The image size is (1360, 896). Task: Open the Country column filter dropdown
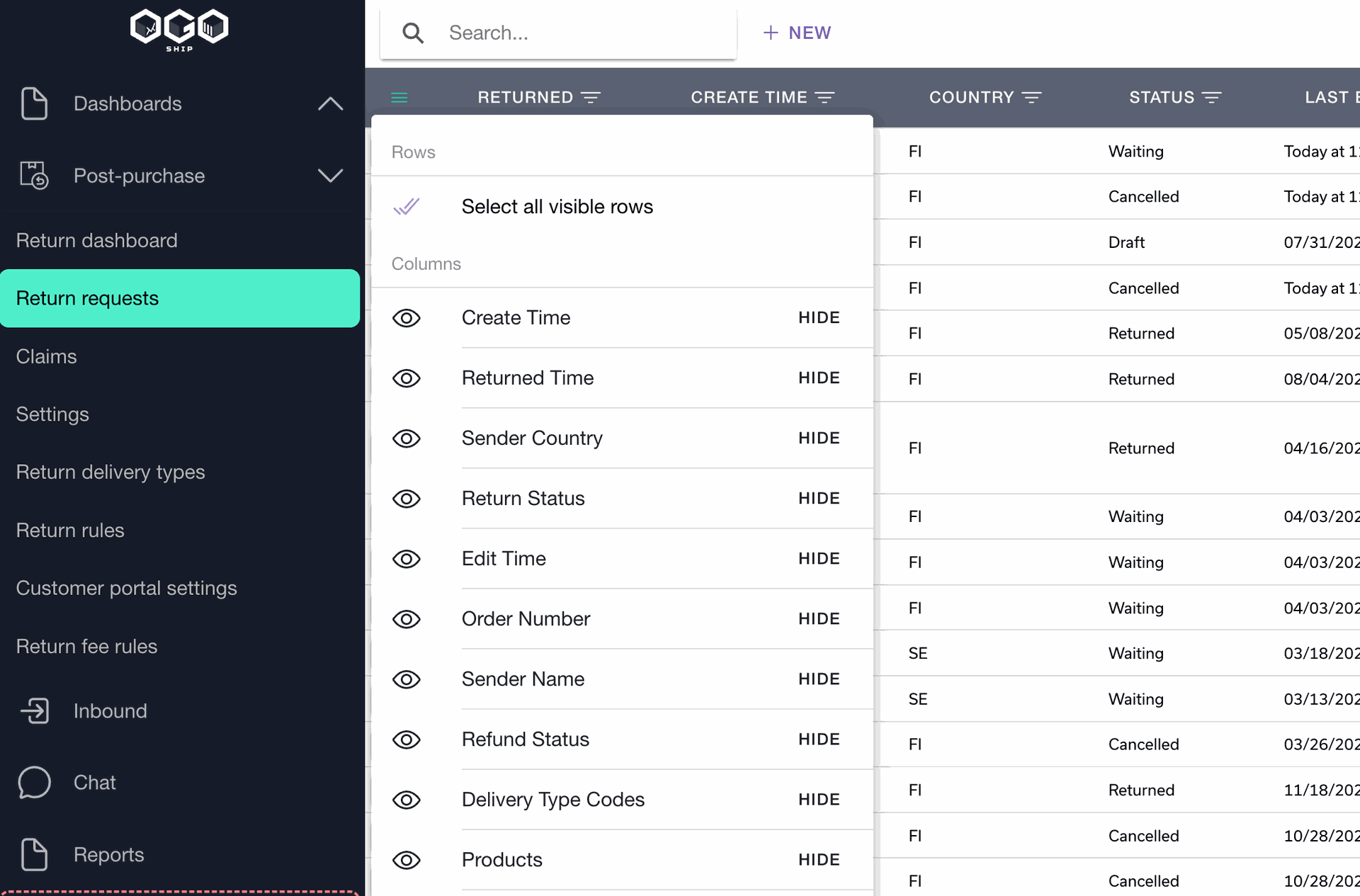click(x=1032, y=98)
